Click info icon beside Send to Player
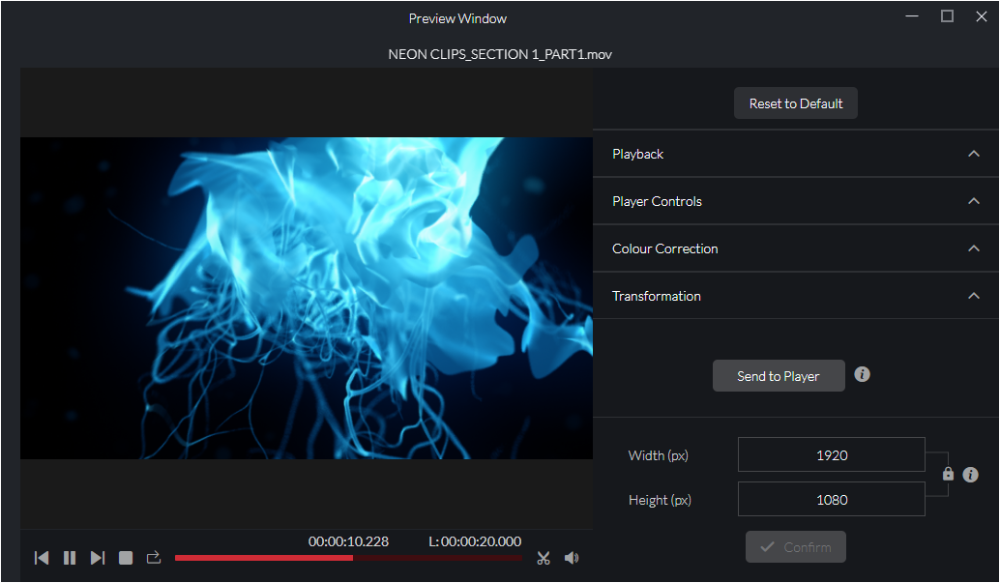 point(862,374)
